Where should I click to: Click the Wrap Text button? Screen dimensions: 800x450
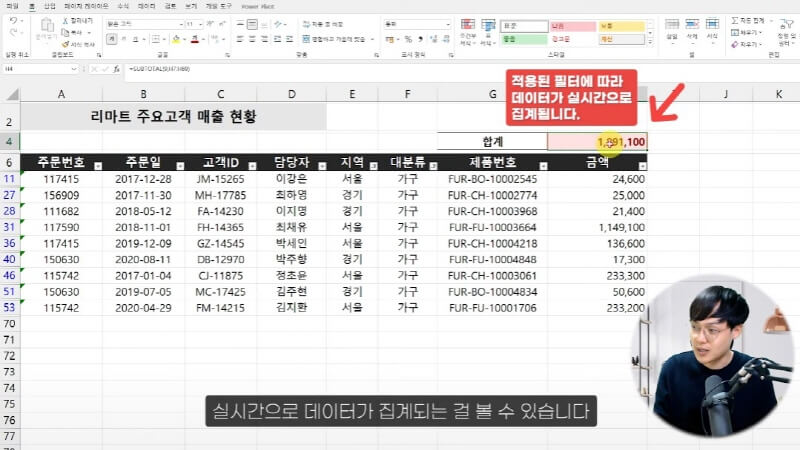323,24
